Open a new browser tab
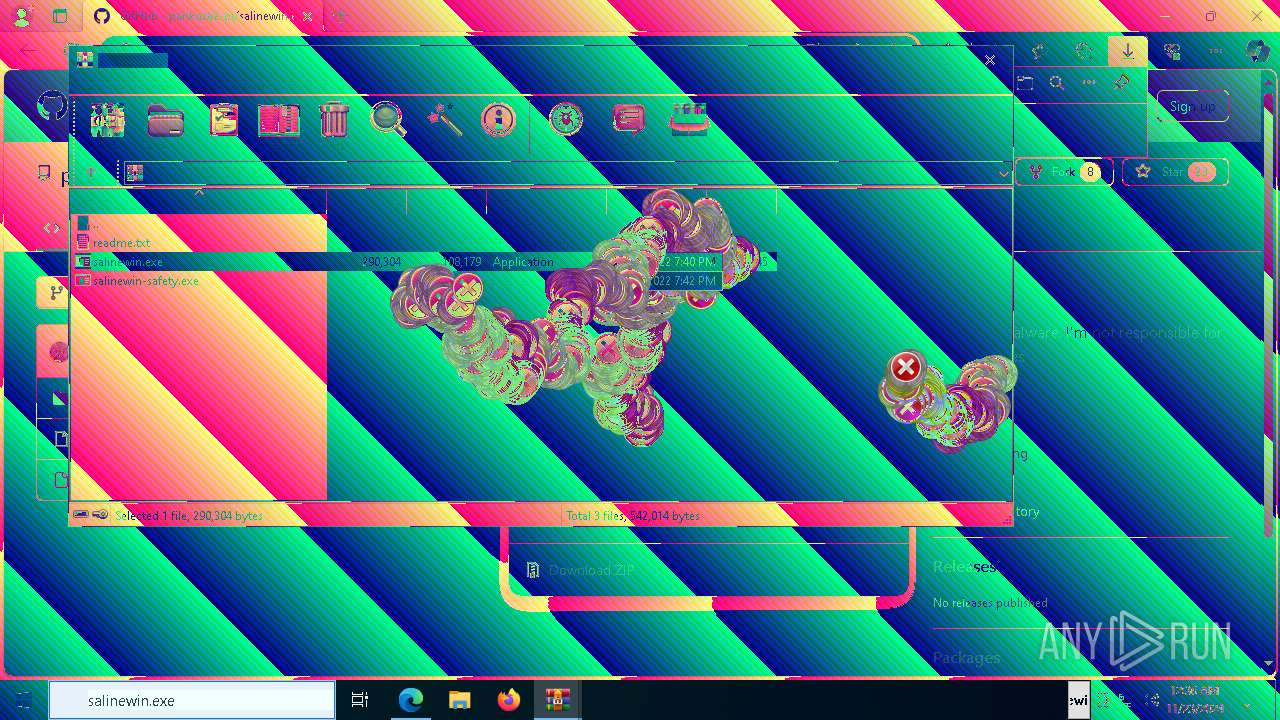Viewport: 1280px width, 720px height. (x=340, y=17)
